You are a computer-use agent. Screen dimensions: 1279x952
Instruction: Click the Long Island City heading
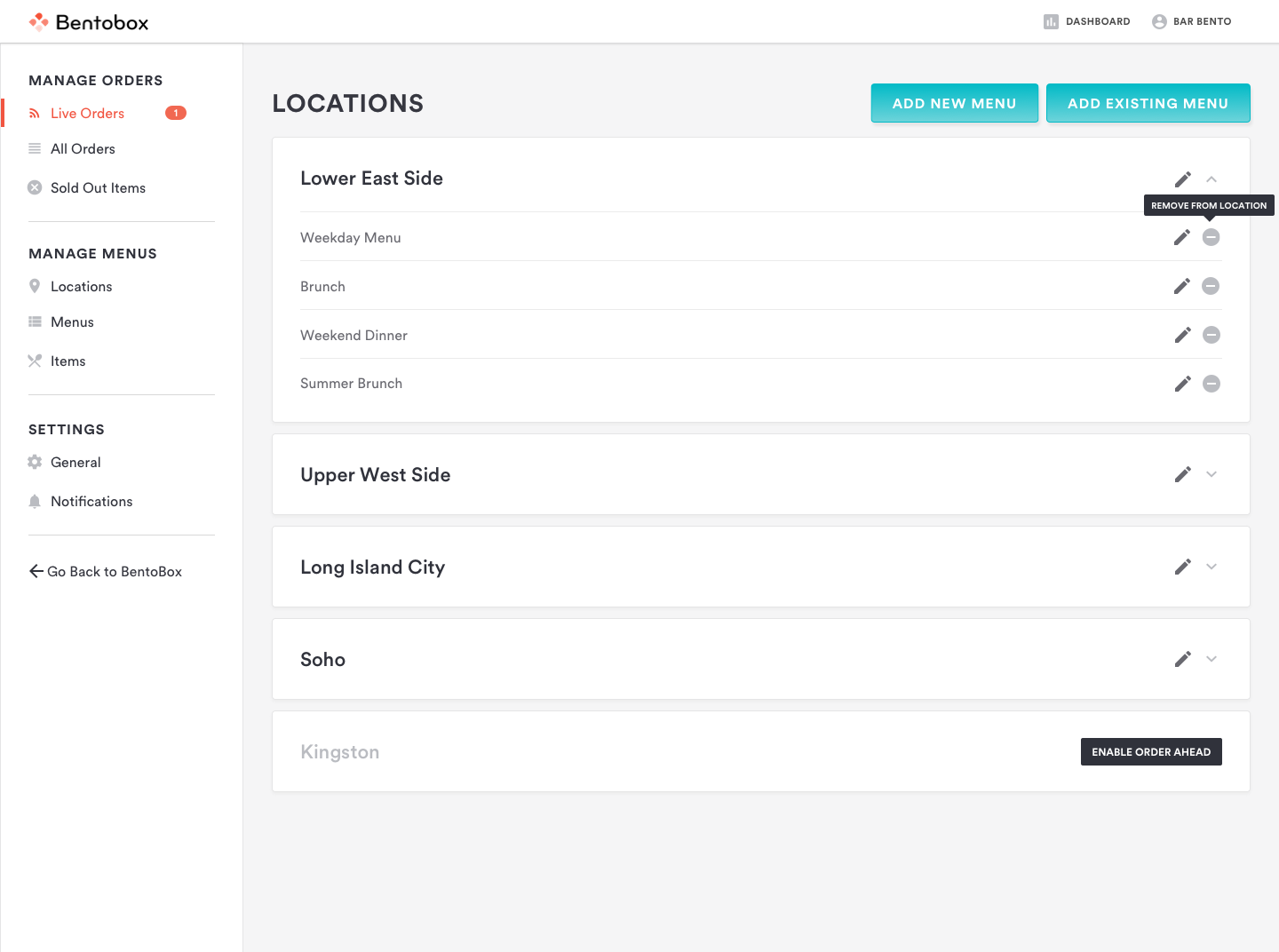click(372, 567)
